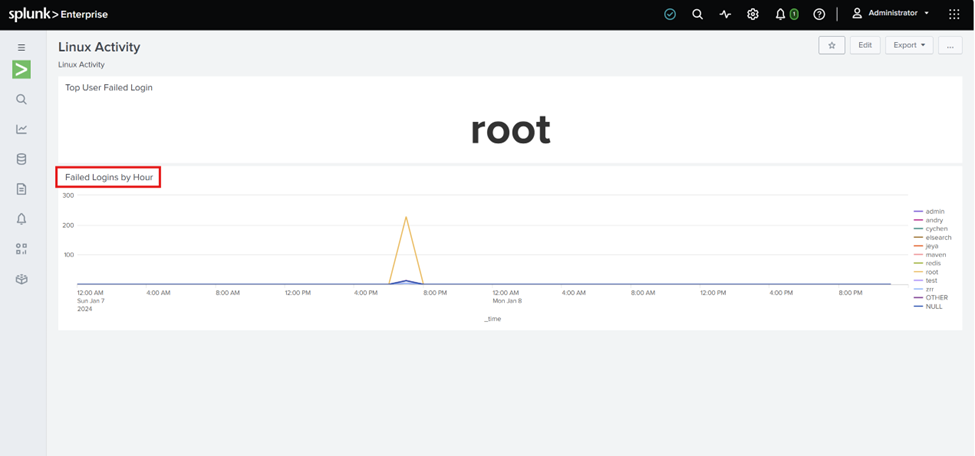The width and height of the screenshot is (975, 456).
Task: Open the analytics line-chart sidebar icon
Action: coord(21,129)
